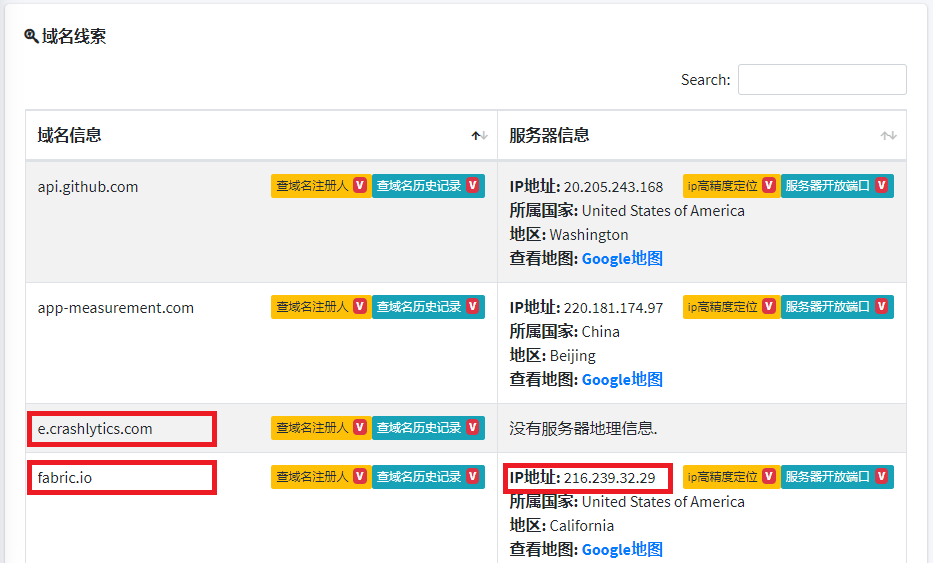Viewport: 933px width, 563px height.
Task: Click 地区 Beijing text
Action: [552, 356]
